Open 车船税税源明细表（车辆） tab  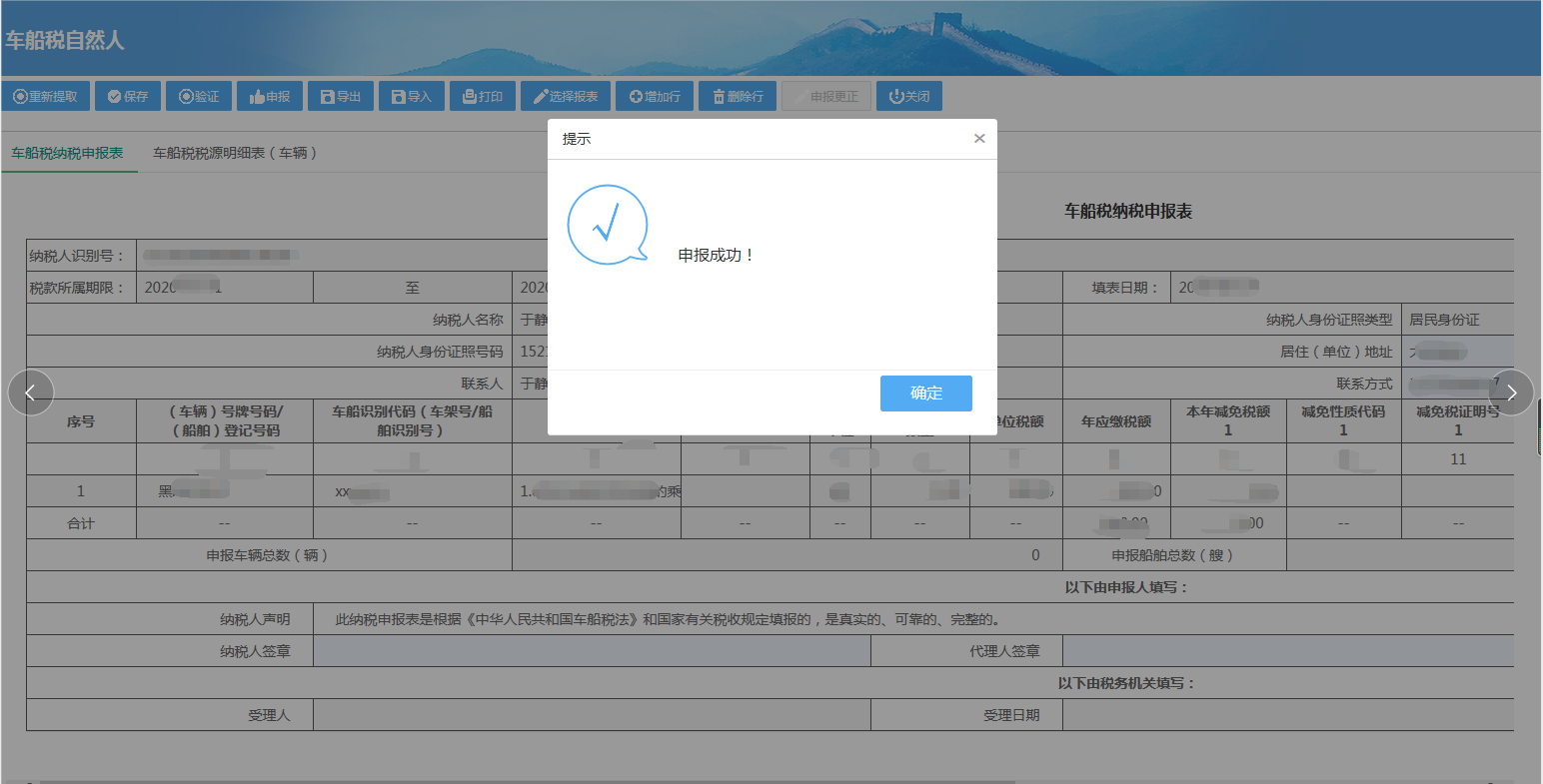coord(235,153)
